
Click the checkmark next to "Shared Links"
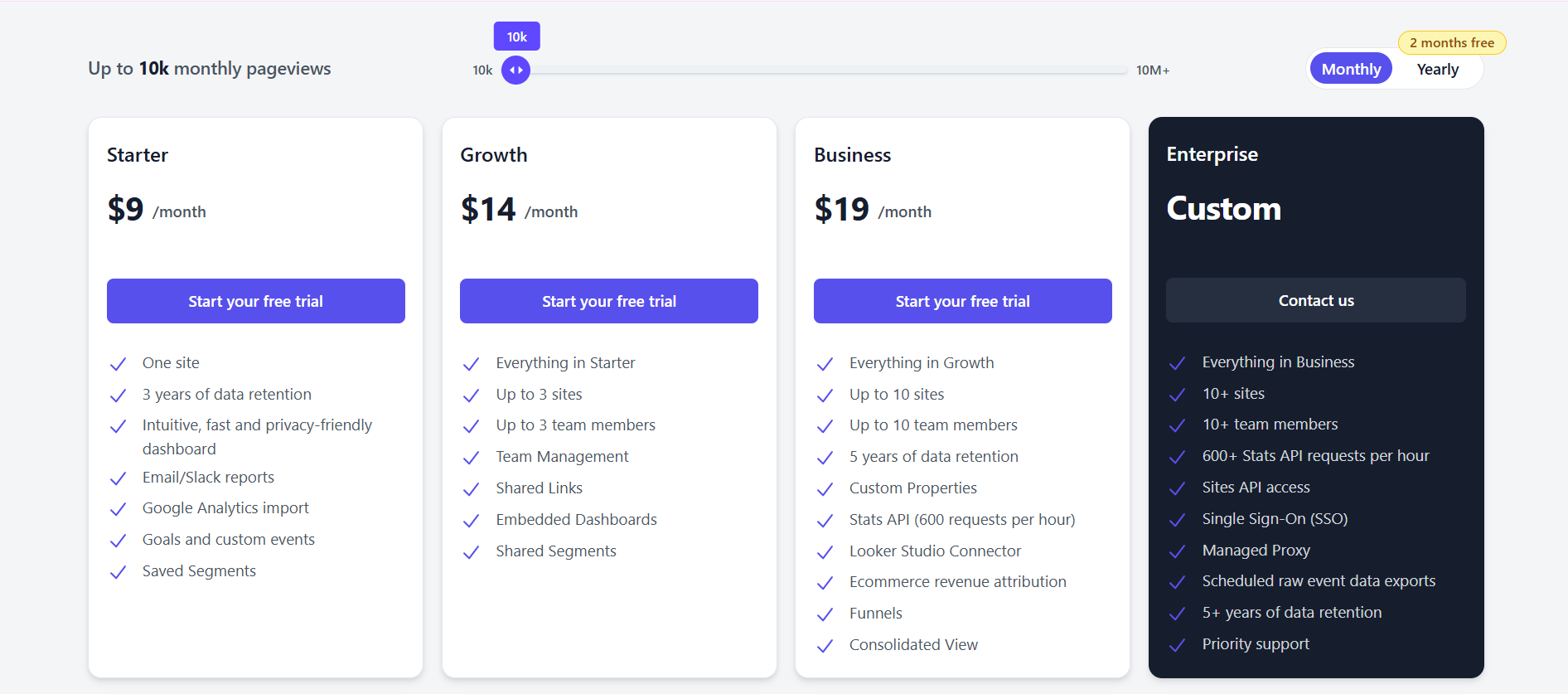[x=472, y=488]
